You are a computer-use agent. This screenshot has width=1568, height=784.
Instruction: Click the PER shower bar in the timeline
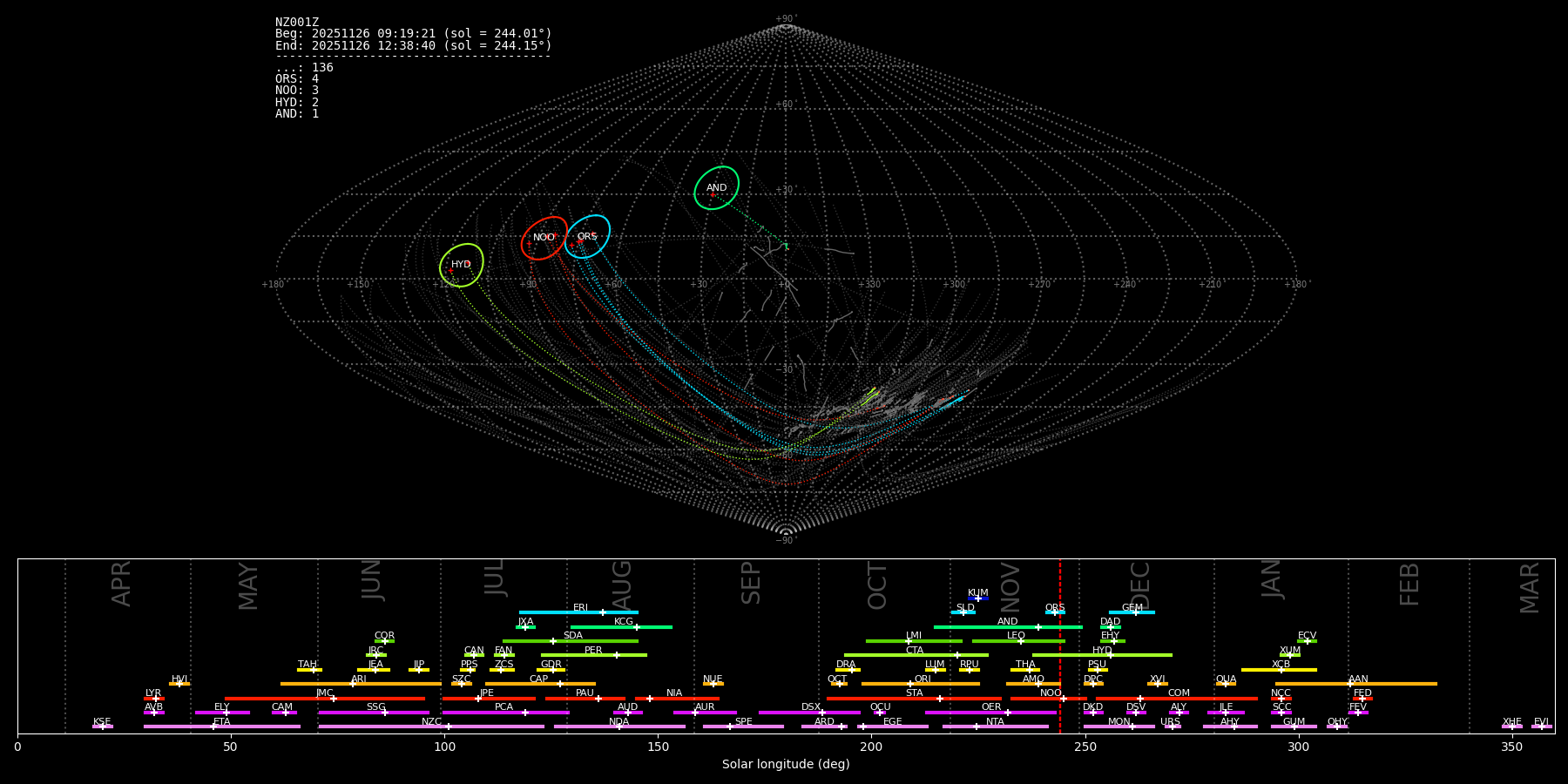tap(594, 655)
